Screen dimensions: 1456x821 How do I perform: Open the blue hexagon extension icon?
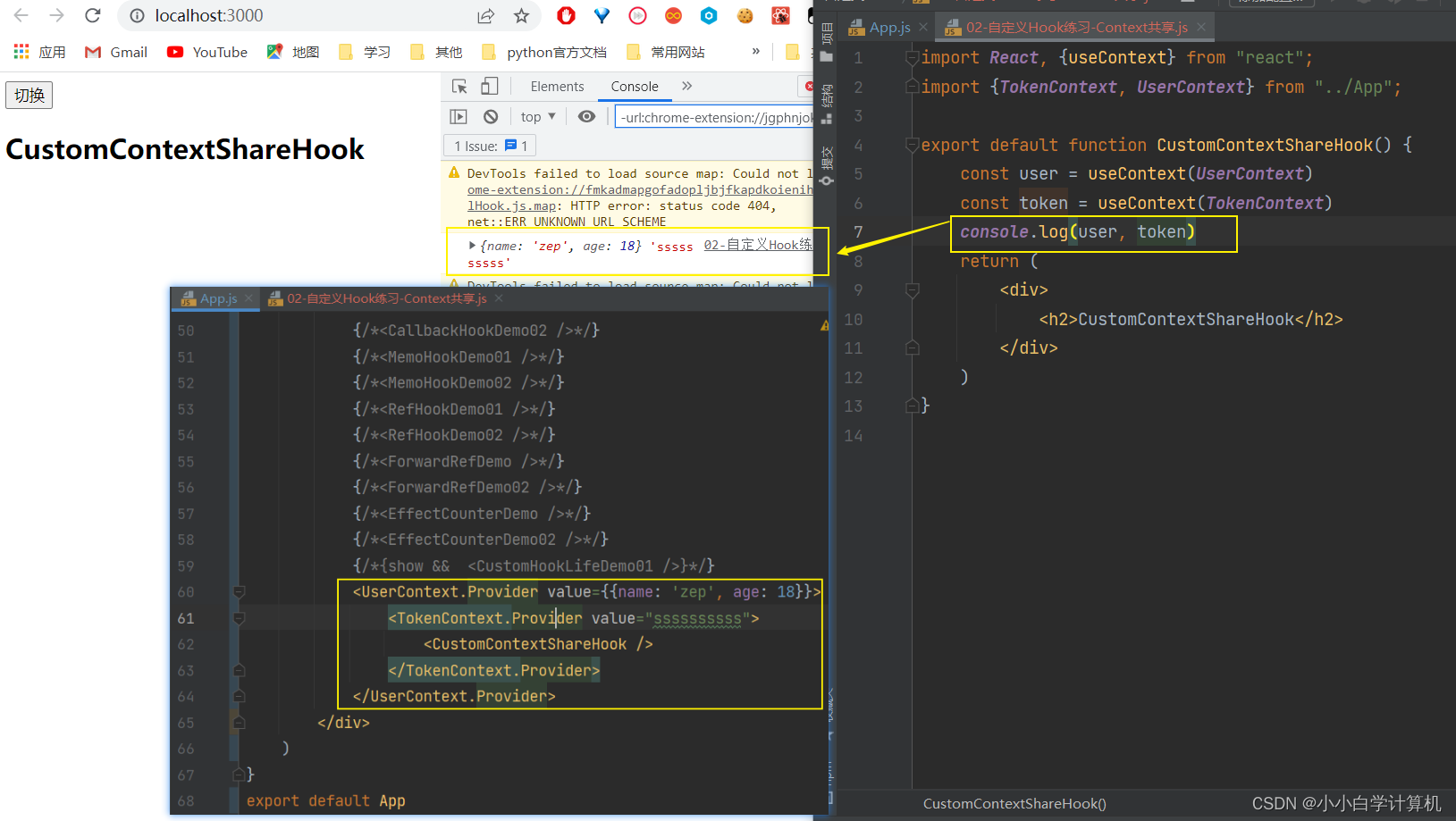tap(709, 15)
